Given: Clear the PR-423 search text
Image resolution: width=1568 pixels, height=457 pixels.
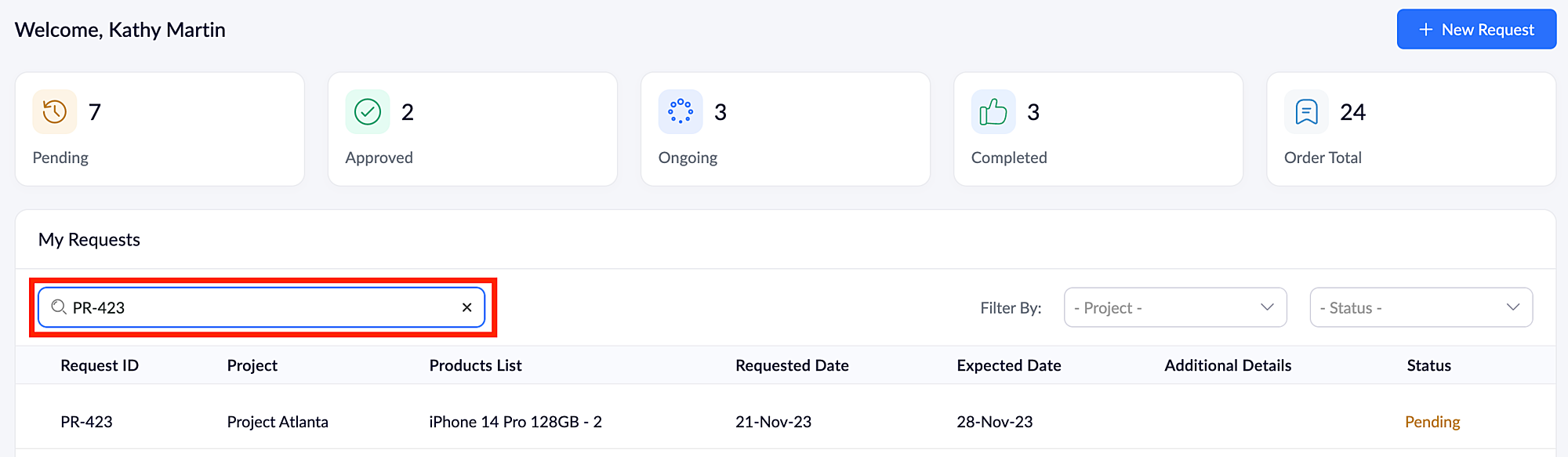Looking at the screenshot, I should click(x=466, y=307).
